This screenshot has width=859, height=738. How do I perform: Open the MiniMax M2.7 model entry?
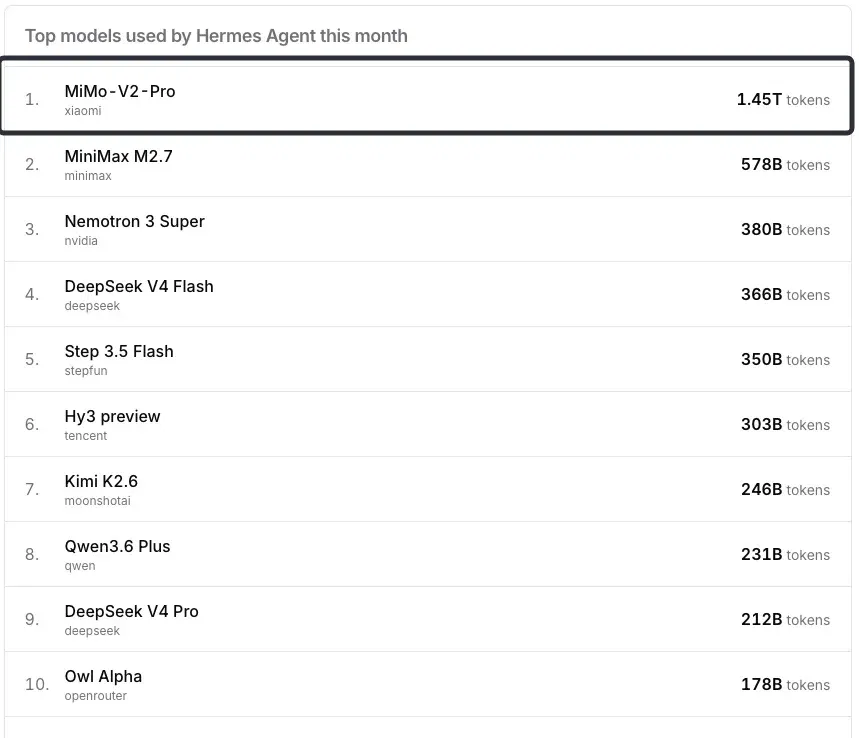427,164
